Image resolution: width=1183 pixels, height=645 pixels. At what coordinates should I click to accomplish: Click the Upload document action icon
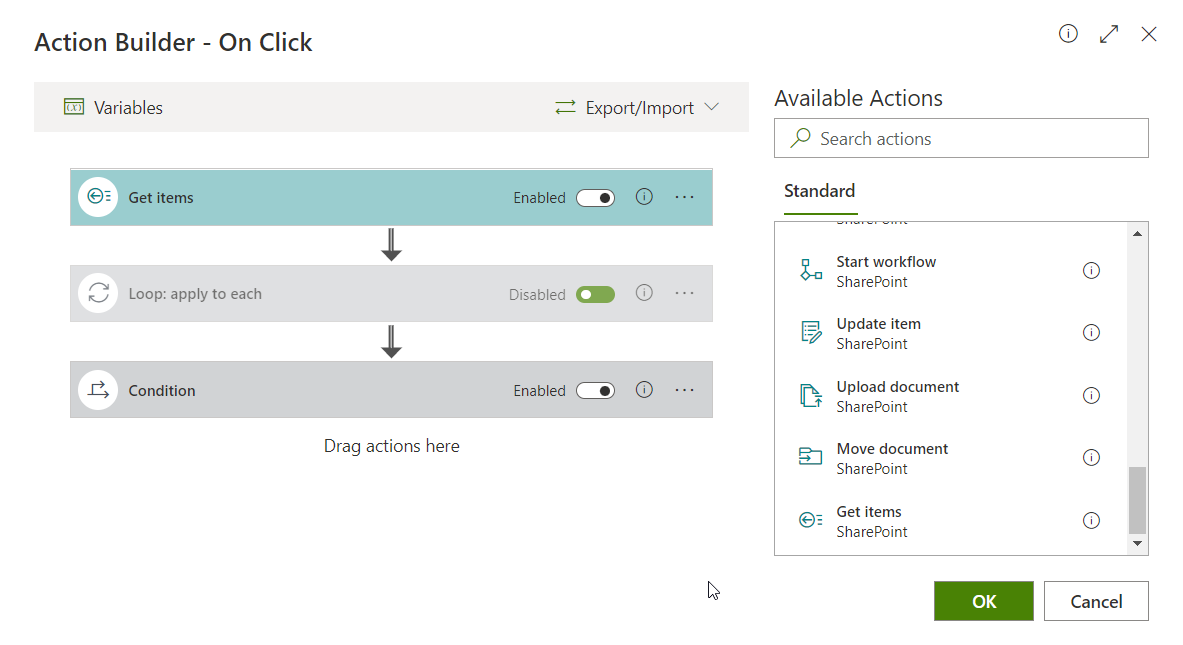(811, 396)
